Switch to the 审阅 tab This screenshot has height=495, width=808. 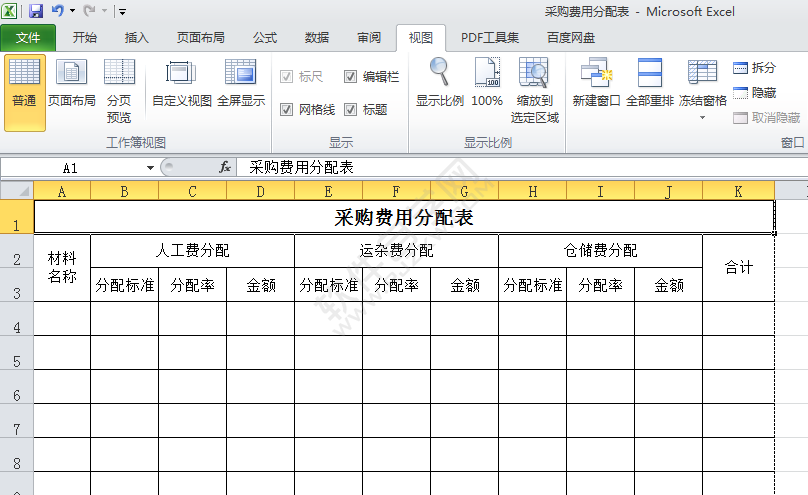[x=369, y=38]
